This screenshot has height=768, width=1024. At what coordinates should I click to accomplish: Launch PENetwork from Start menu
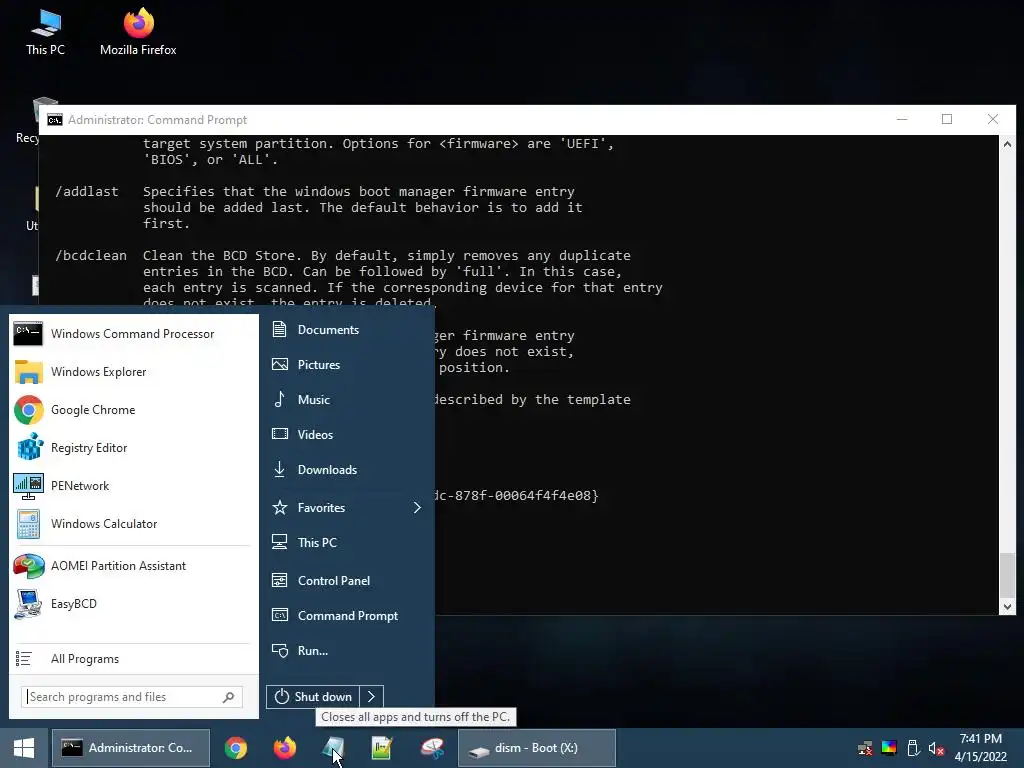tap(131, 486)
